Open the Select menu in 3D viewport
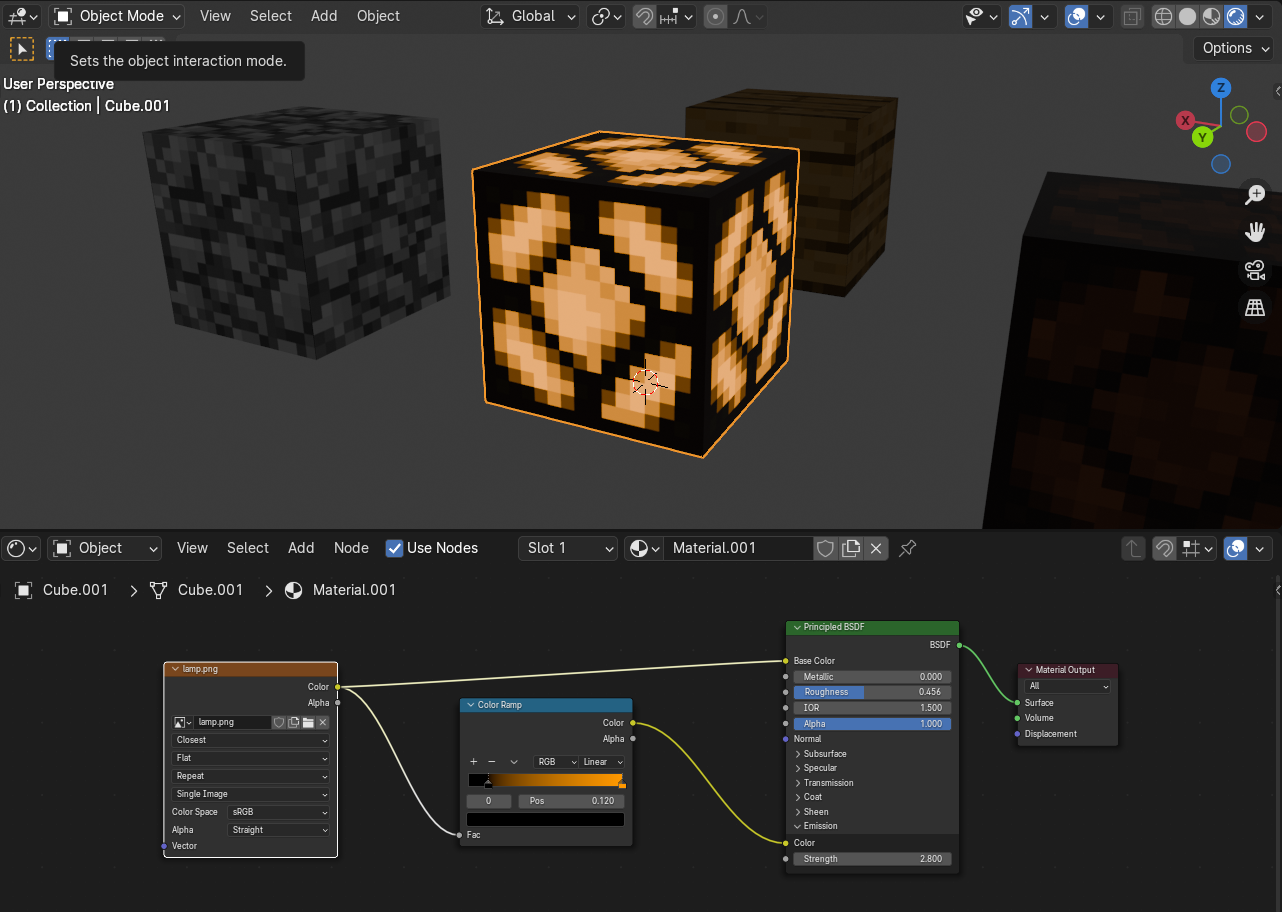The image size is (1282, 912). (x=270, y=16)
